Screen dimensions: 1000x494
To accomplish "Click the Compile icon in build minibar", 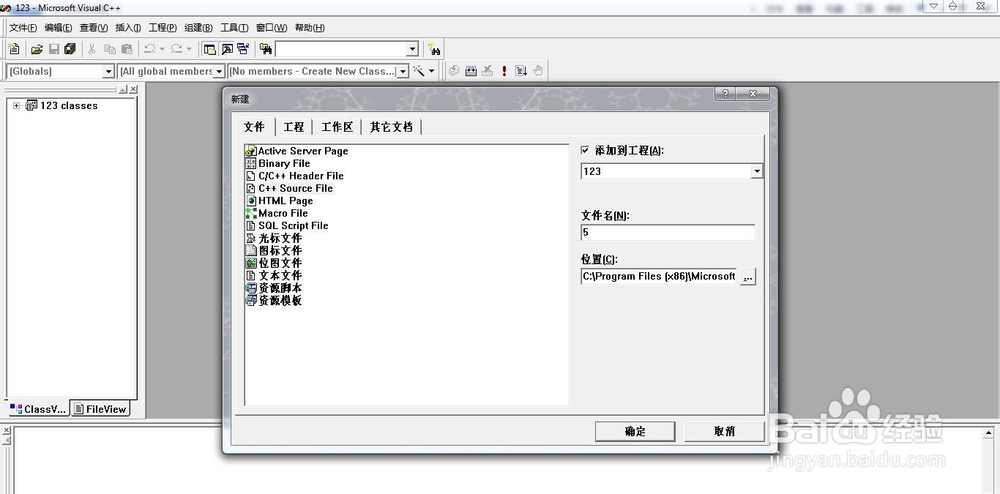I will [454, 71].
